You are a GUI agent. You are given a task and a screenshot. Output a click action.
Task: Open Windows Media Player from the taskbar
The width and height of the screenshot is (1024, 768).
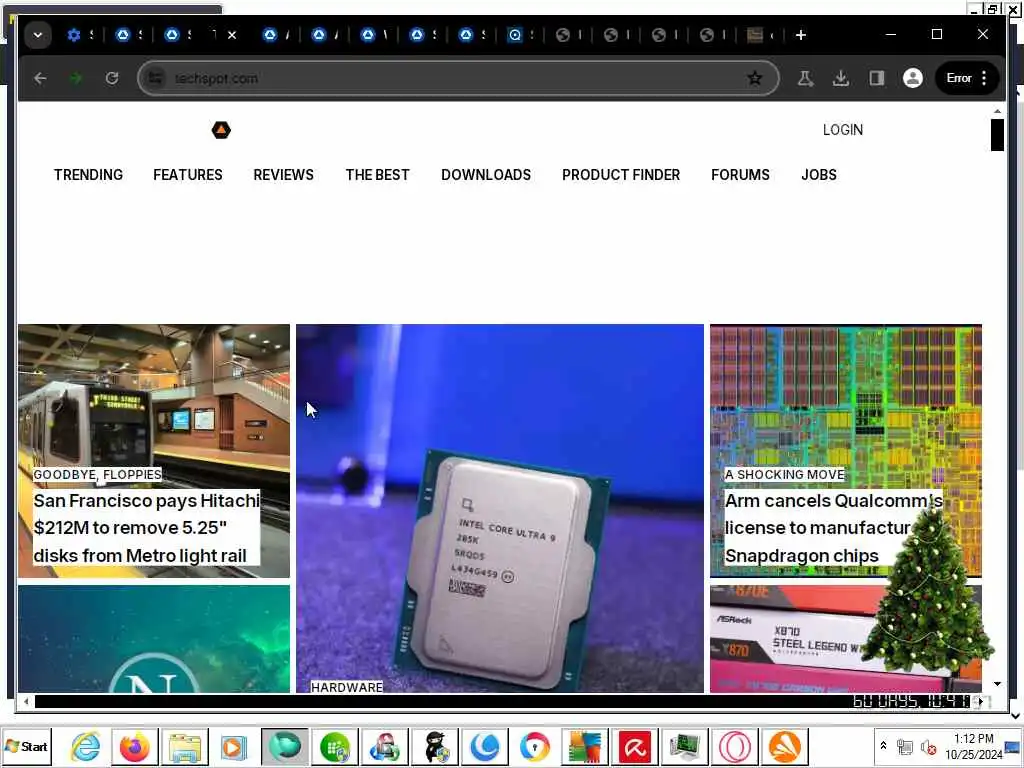[234, 746]
